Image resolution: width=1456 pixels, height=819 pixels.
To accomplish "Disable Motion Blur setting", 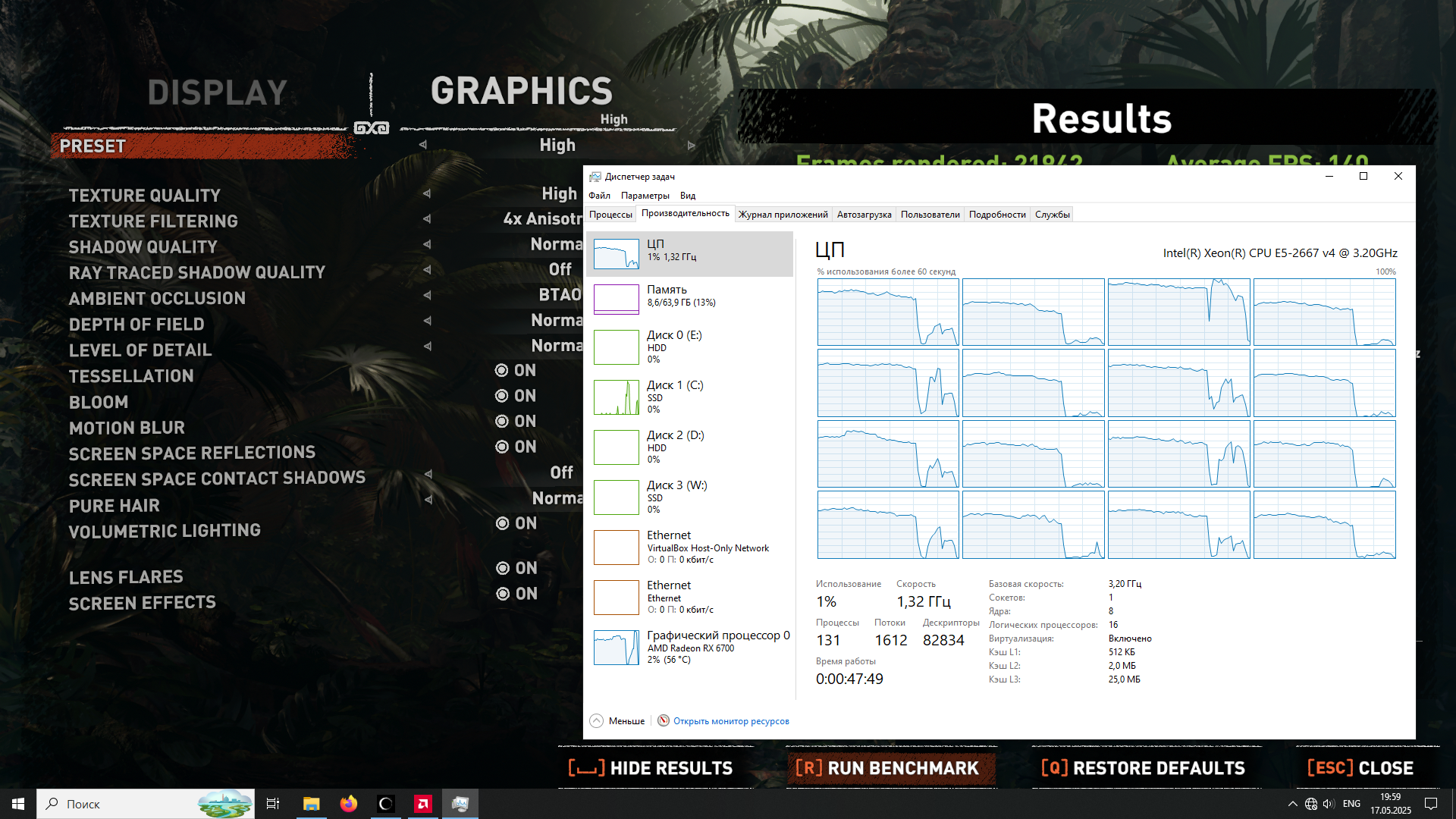I will point(502,422).
